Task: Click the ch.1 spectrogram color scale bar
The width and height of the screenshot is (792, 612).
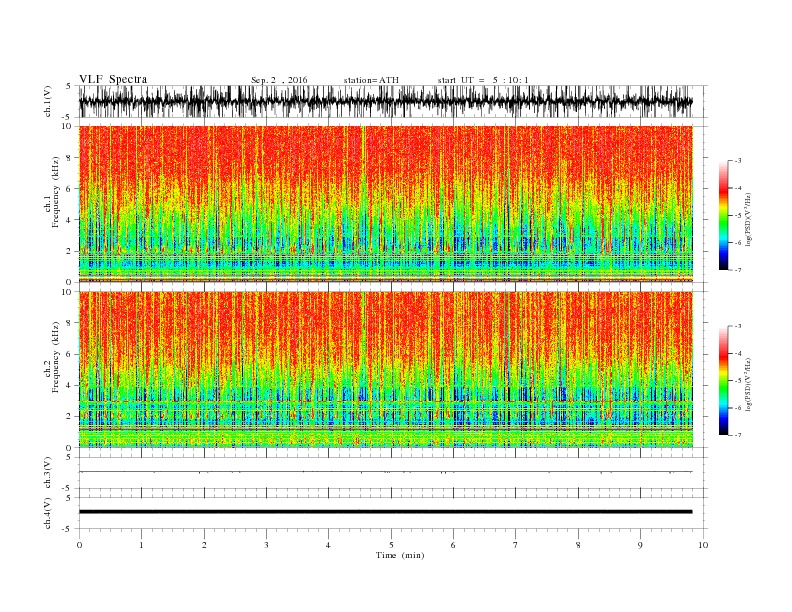Action: (x=724, y=215)
